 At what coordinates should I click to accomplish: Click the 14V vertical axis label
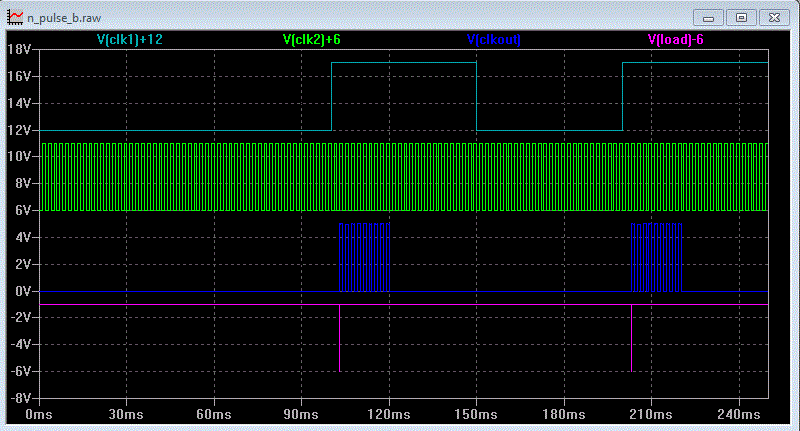click(x=19, y=104)
